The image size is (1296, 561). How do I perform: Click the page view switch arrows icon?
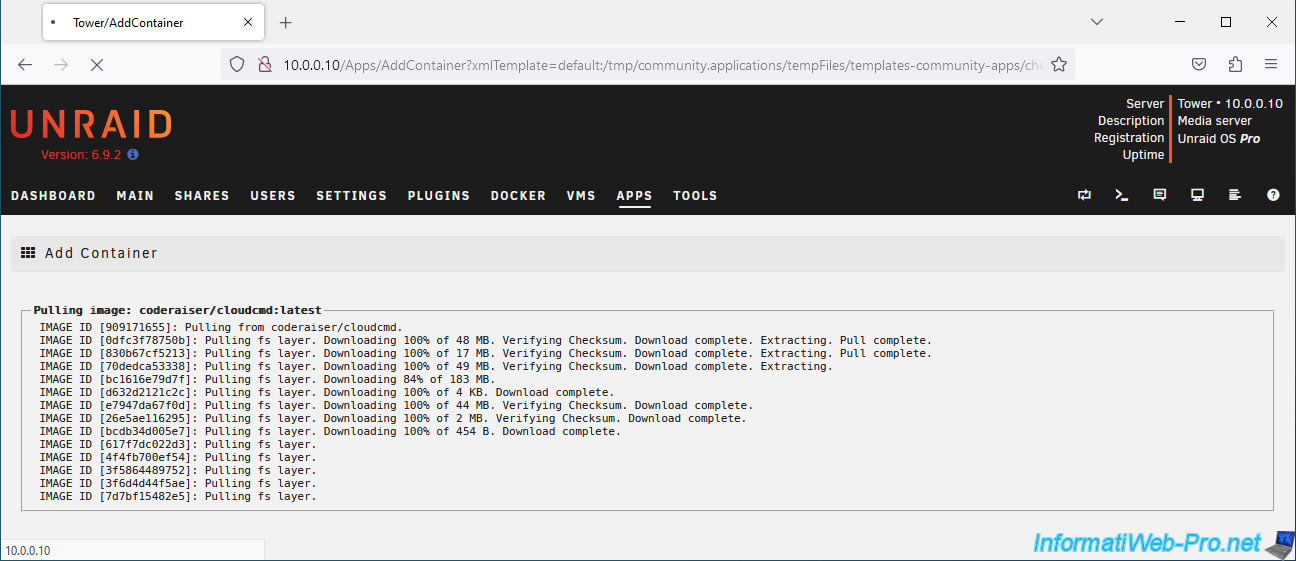click(x=1084, y=196)
